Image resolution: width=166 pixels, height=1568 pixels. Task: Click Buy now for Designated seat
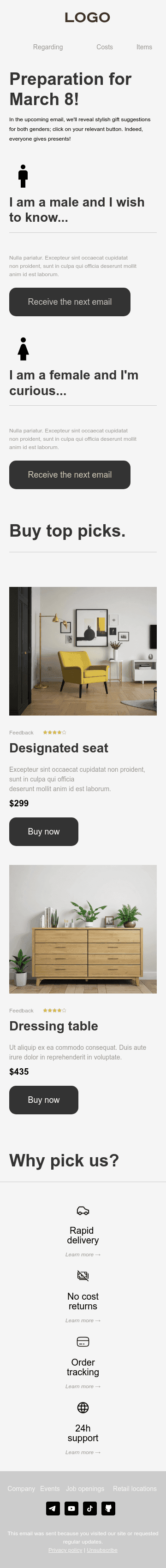(44, 831)
